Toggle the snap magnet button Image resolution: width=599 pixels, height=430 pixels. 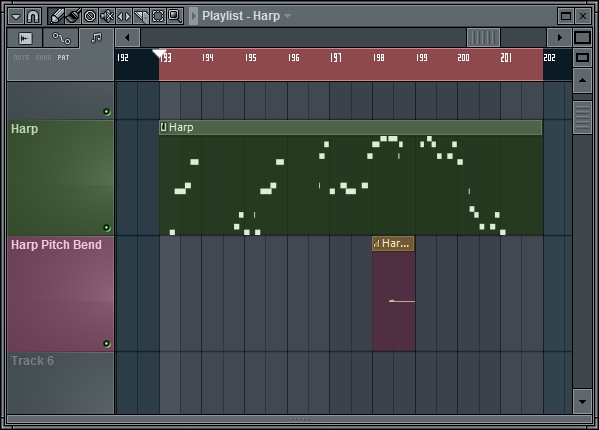tap(33, 16)
